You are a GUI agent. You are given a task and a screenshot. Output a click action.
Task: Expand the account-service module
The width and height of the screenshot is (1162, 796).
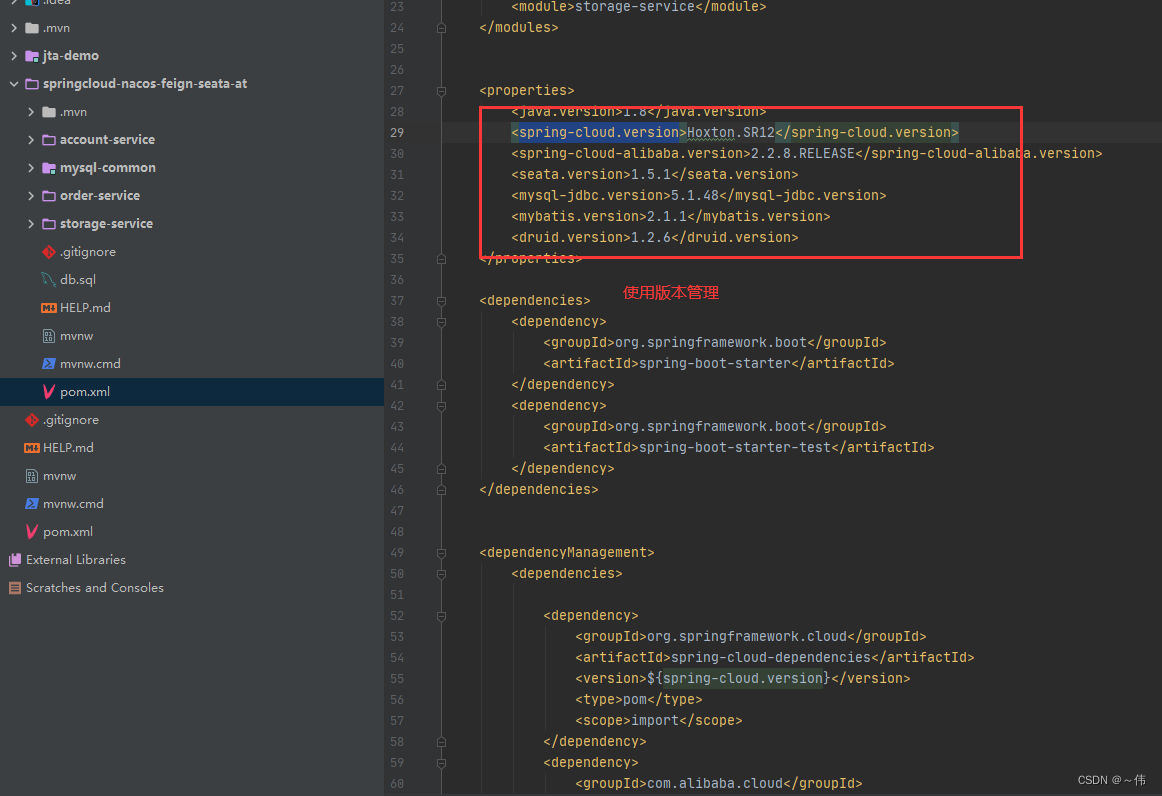coord(31,139)
